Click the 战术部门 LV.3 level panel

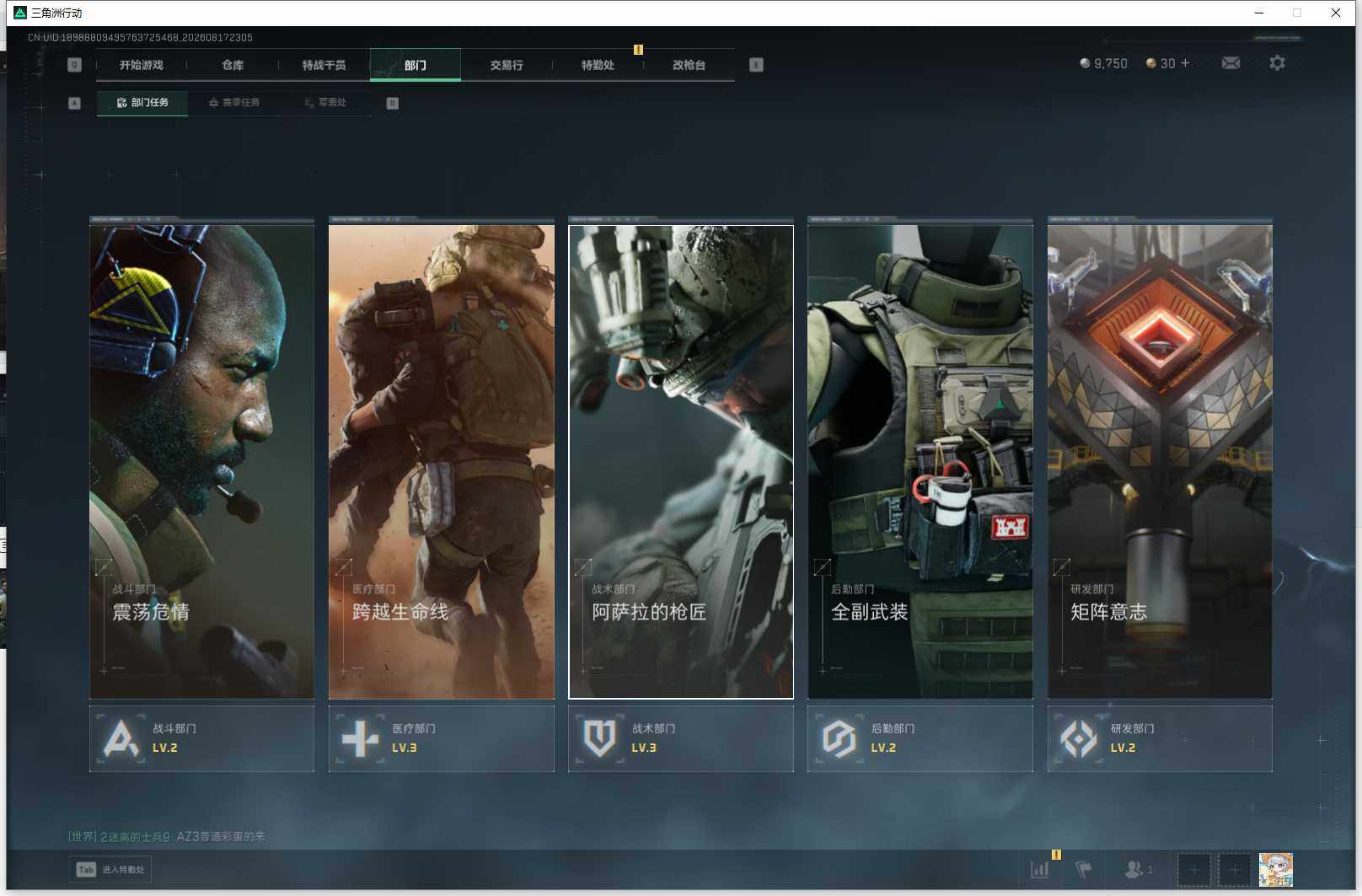pos(681,738)
